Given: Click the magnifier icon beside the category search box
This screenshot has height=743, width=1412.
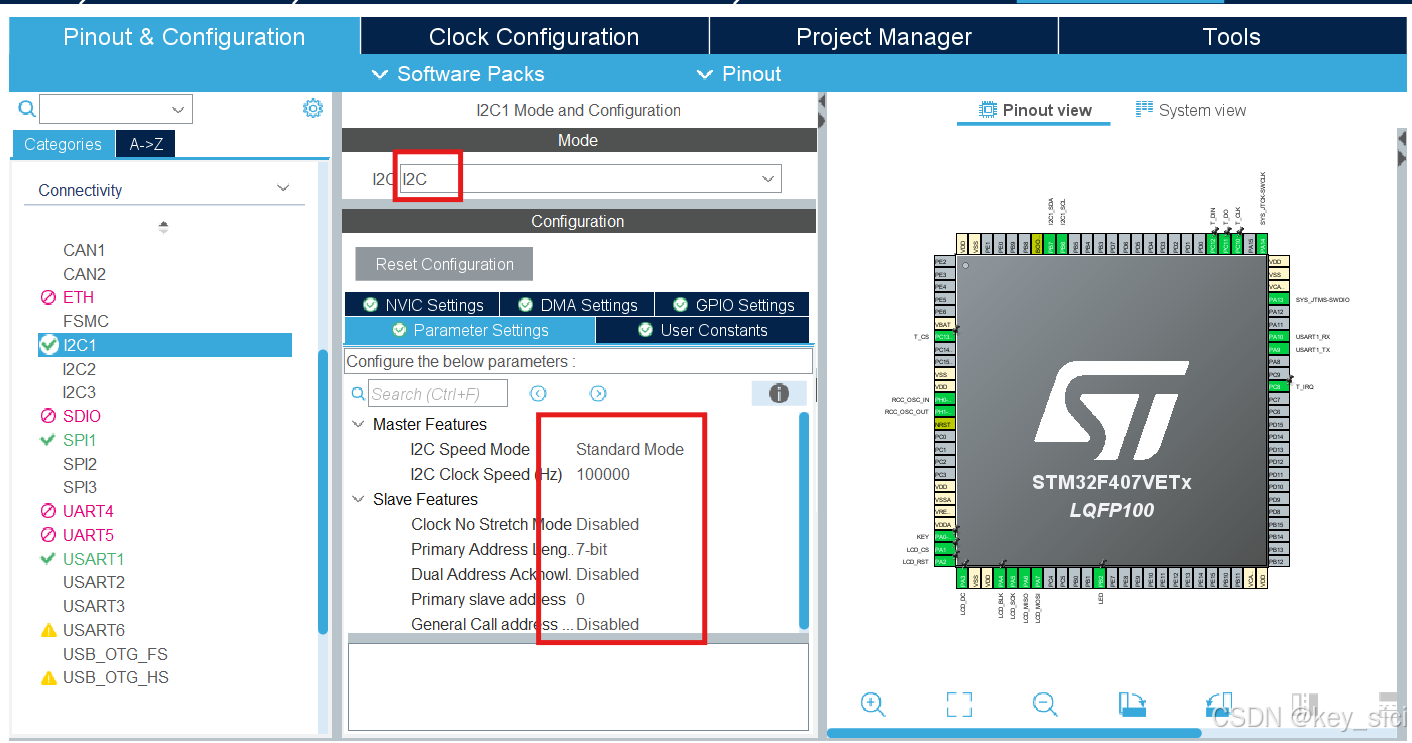Looking at the screenshot, I should [27, 109].
